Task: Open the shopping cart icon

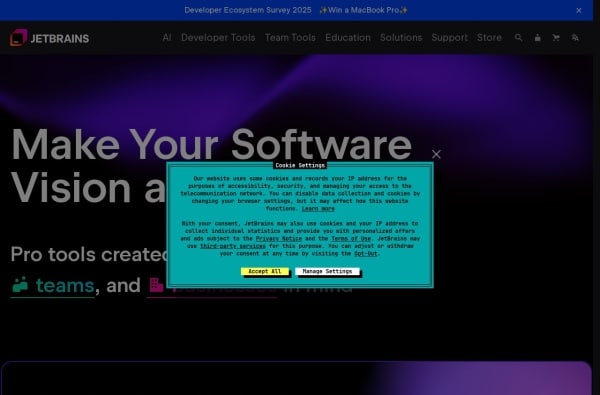Action: (x=556, y=38)
